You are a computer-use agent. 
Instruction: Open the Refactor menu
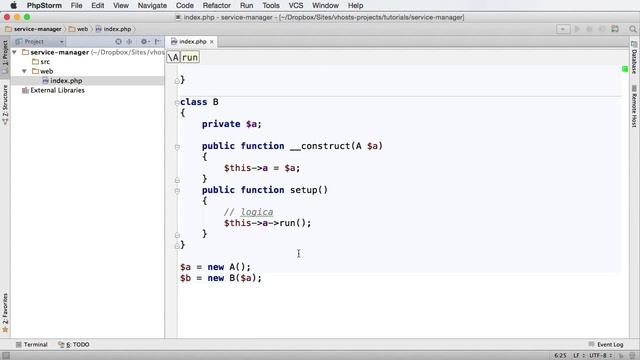pos(217,5)
